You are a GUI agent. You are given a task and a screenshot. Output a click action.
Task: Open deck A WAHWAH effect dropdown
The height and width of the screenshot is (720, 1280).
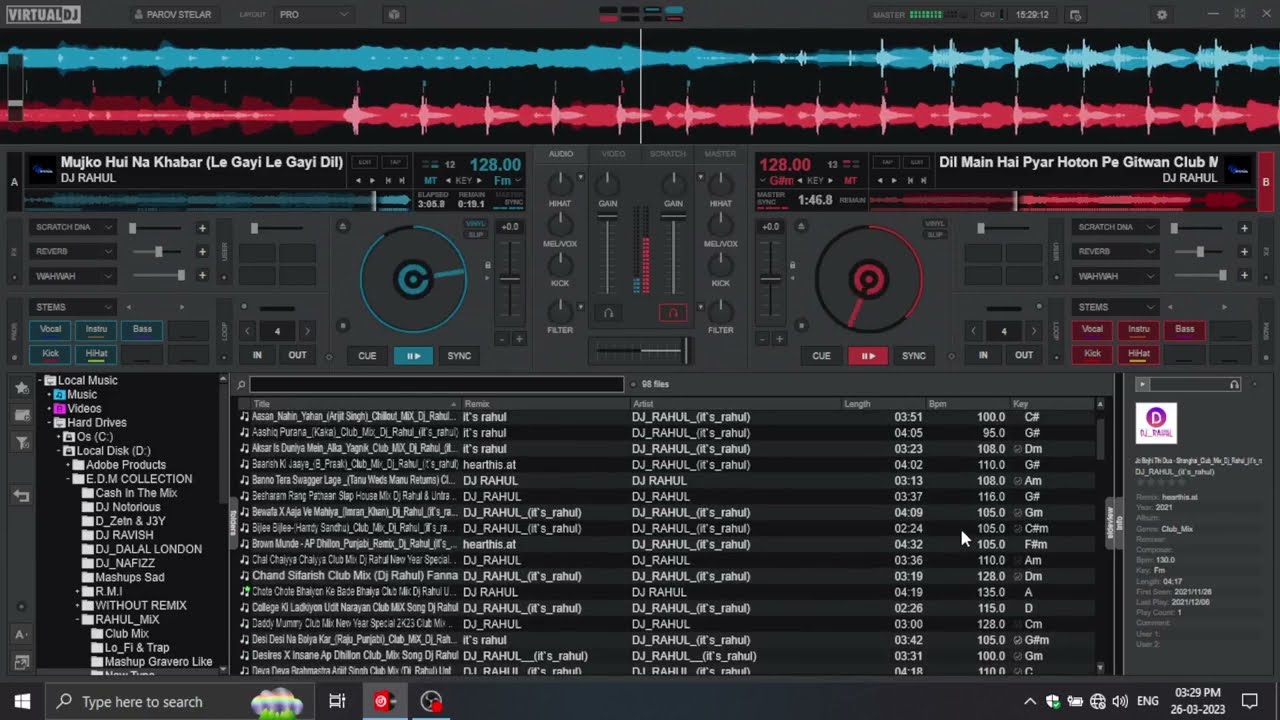tap(73, 276)
